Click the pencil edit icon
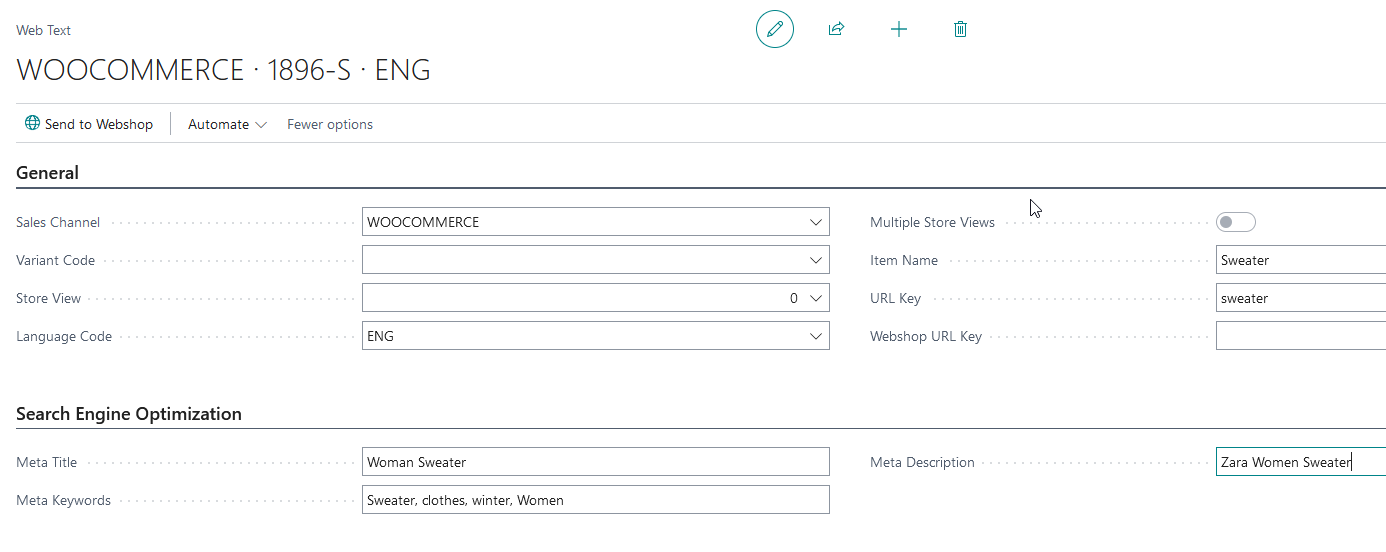This screenshot has height=552, width=1386. [774, 29]
